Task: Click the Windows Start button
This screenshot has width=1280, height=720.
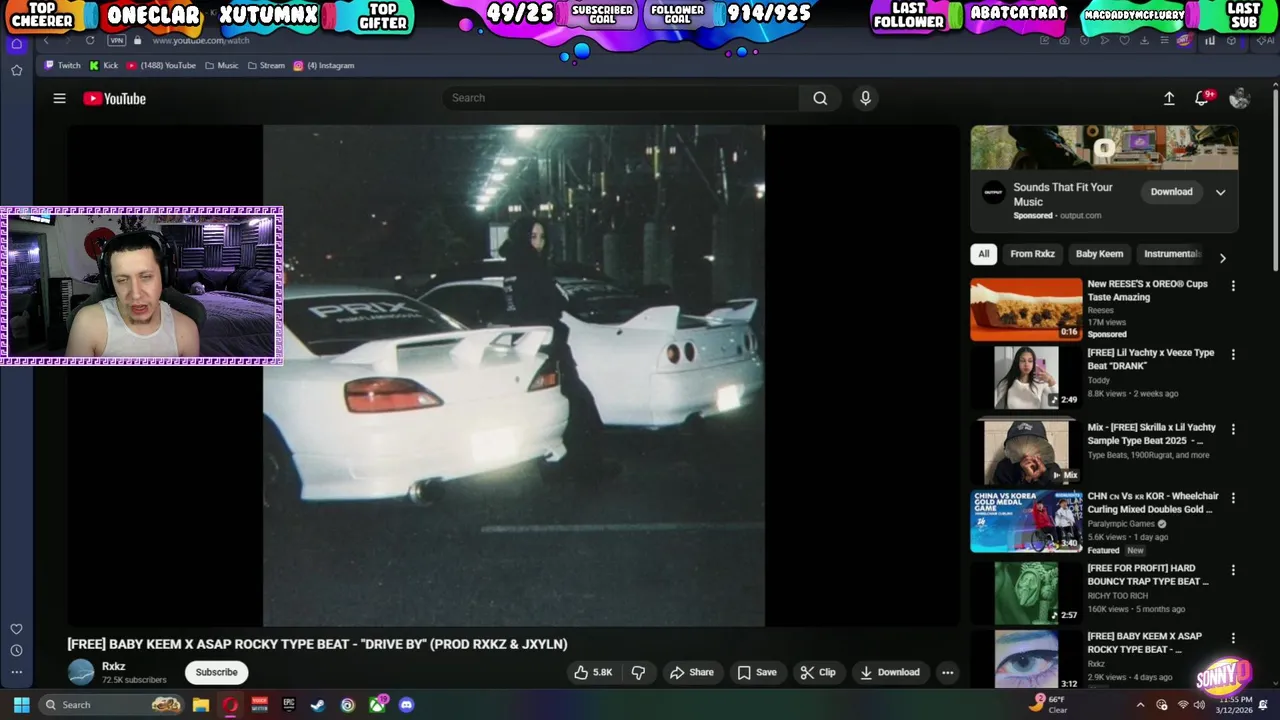Action: coord(21,705)
